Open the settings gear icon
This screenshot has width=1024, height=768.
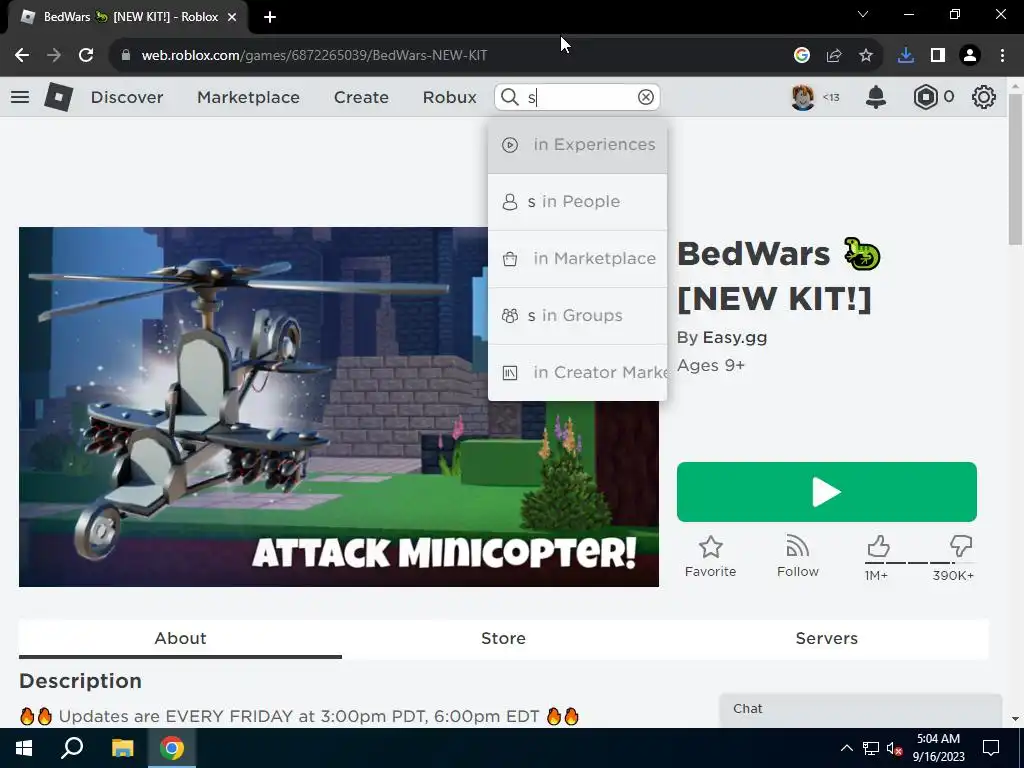[x=984, y=97]
